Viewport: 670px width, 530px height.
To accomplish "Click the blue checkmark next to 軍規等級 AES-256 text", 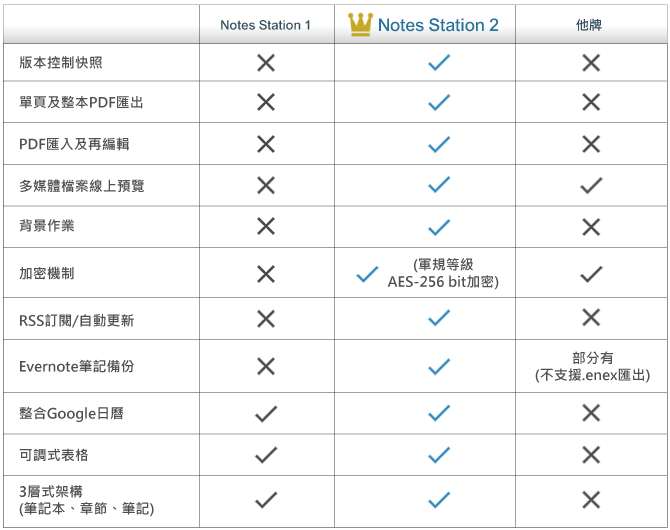I will 367,273.
